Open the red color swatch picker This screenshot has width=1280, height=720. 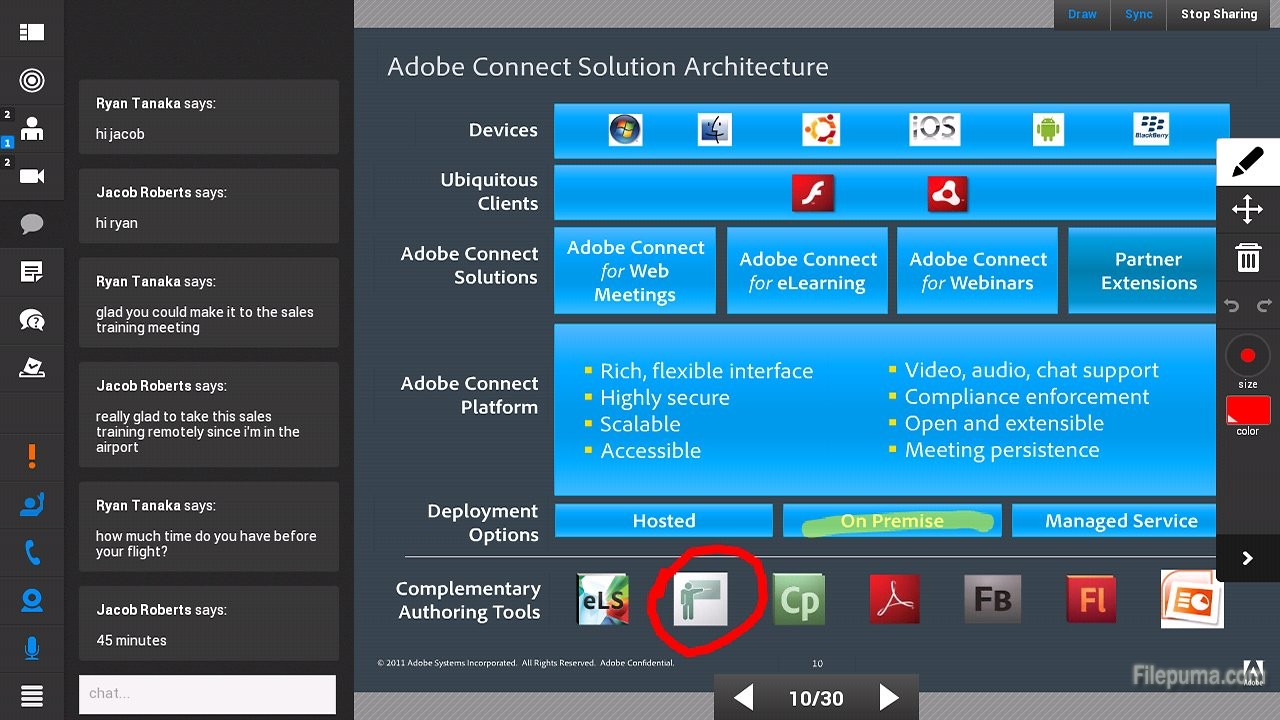(x=1247, y=410)
